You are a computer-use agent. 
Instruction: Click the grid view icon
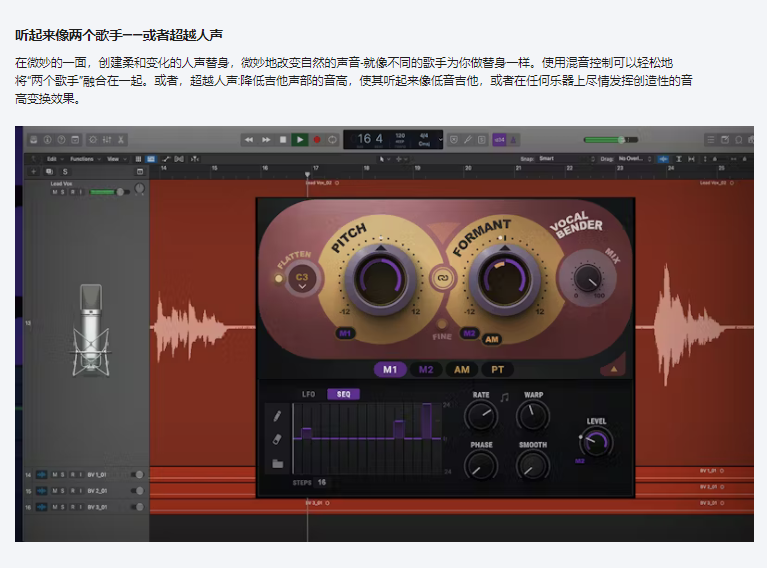point(138,159)
